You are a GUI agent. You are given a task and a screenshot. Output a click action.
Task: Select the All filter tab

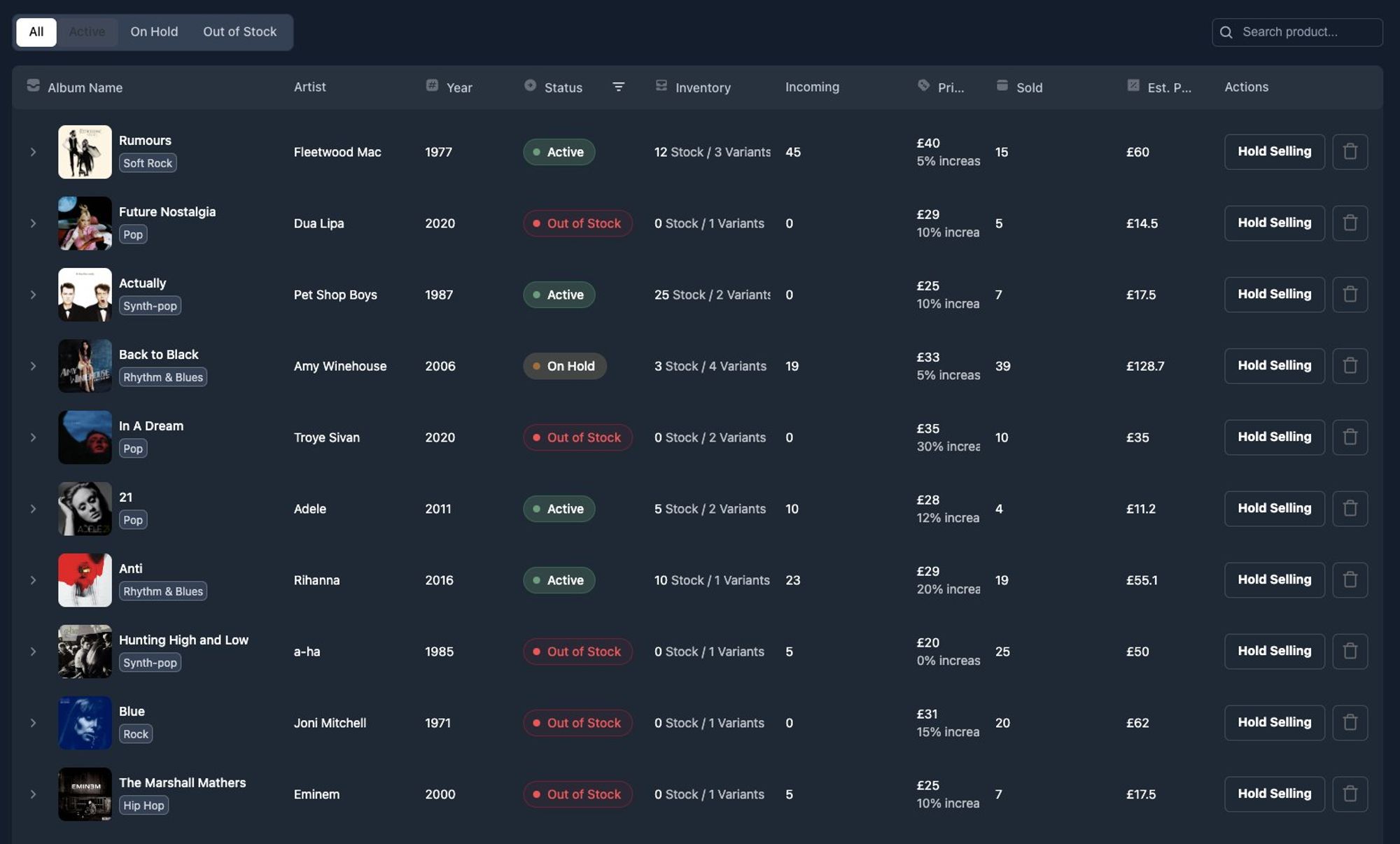pyautogui.click(x=36, y=32)
